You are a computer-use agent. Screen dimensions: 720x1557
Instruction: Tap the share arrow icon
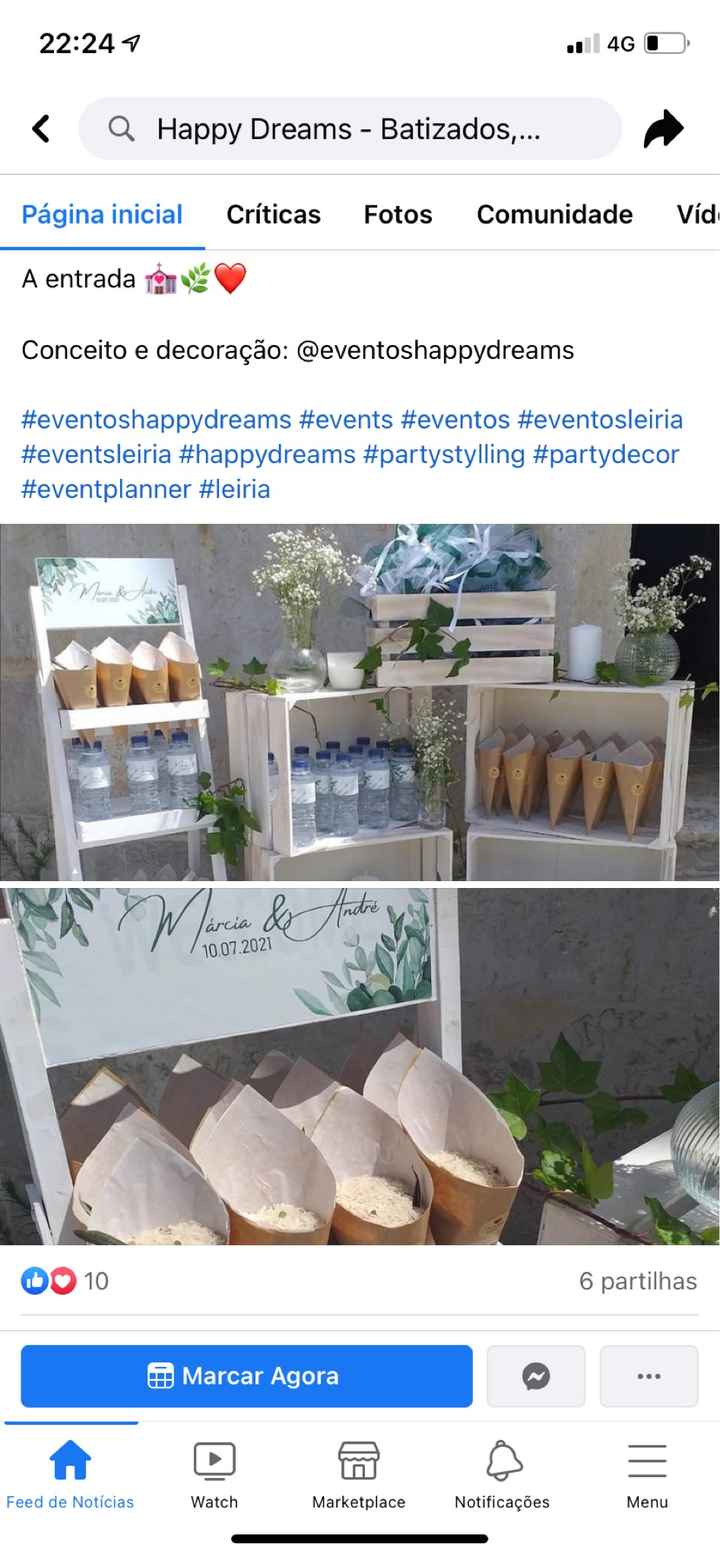point(663,129)
